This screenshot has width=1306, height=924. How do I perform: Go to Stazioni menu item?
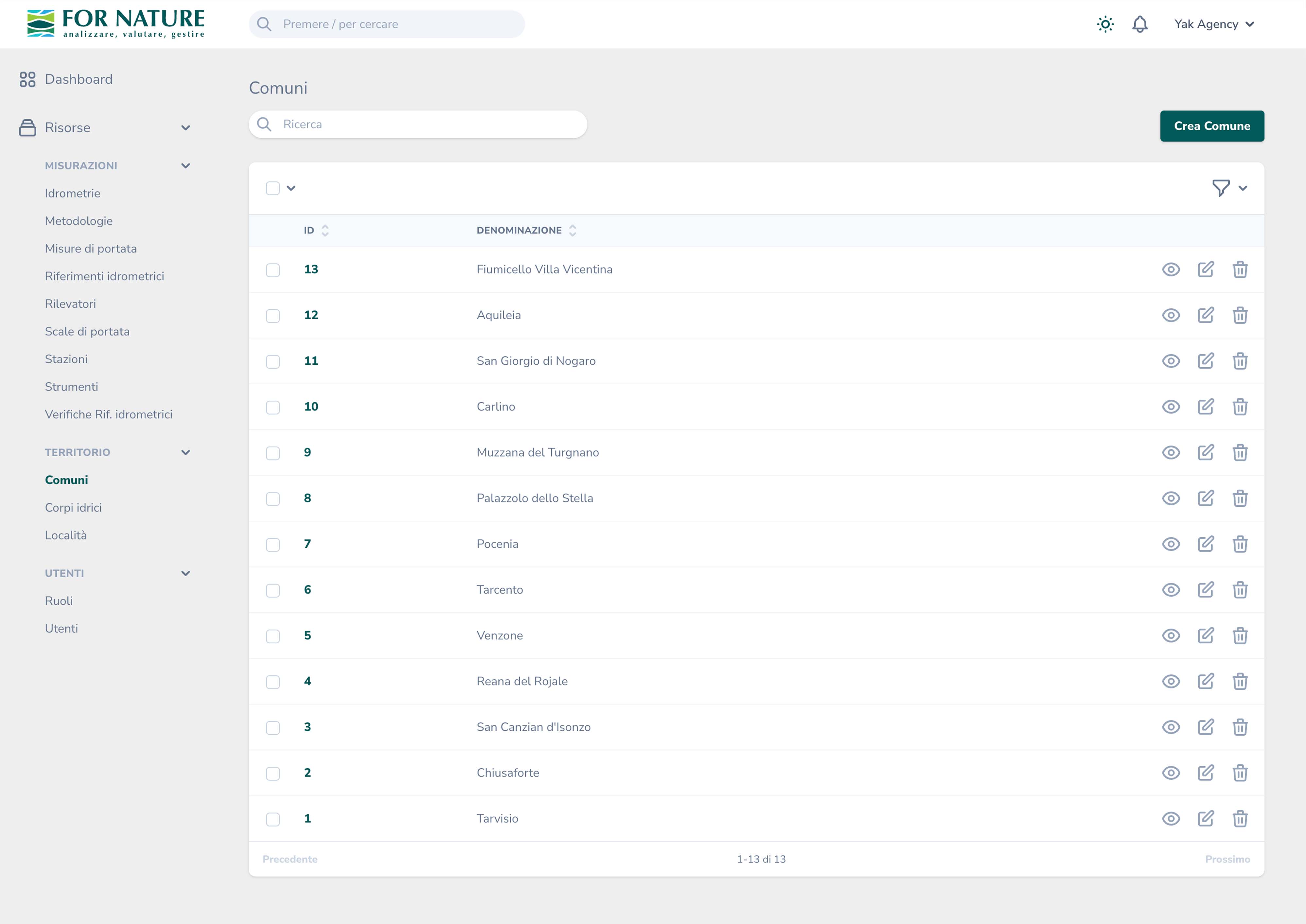click(66, 359)
